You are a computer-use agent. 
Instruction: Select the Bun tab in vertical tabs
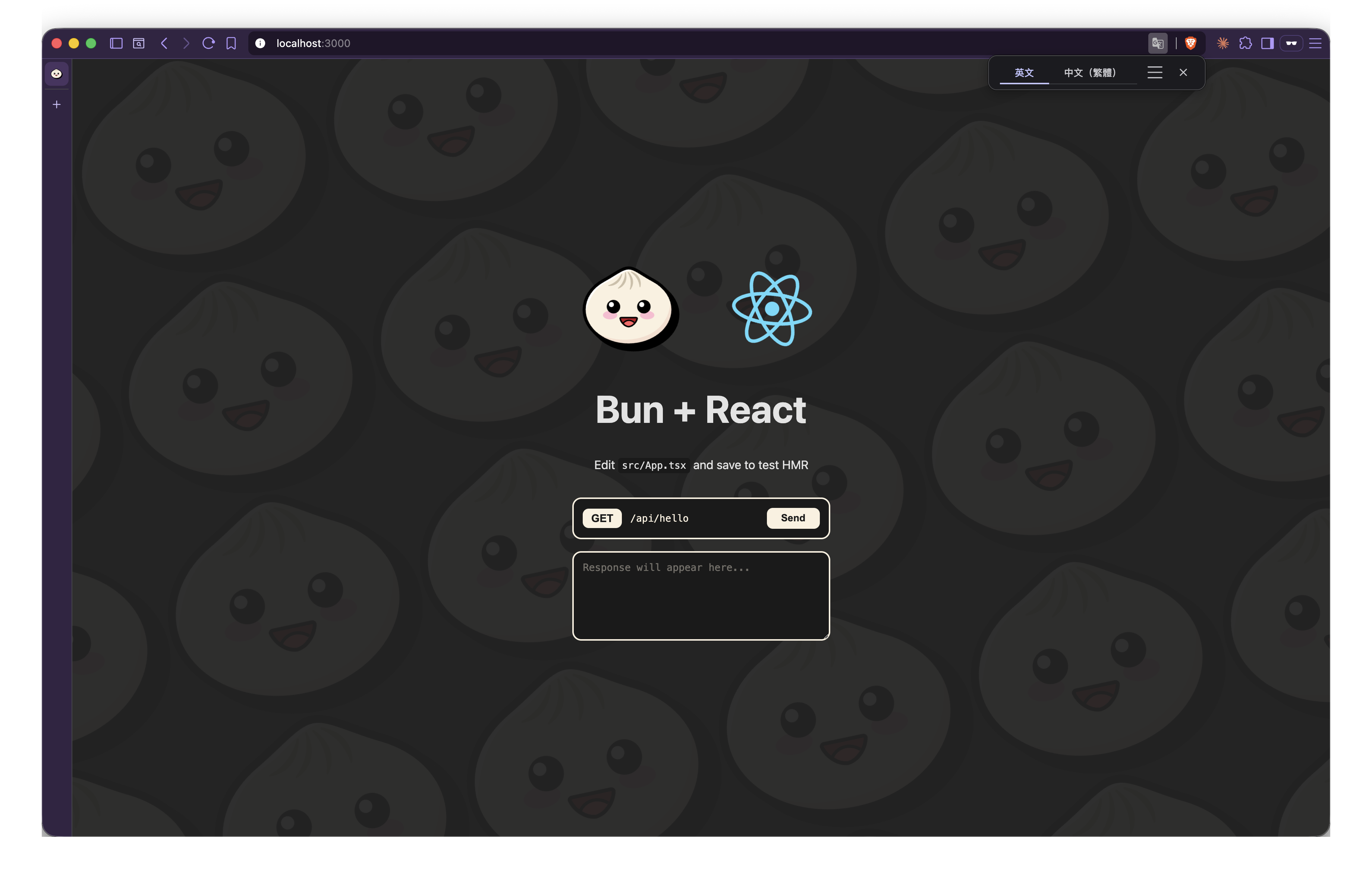click(x=57, y=74)
